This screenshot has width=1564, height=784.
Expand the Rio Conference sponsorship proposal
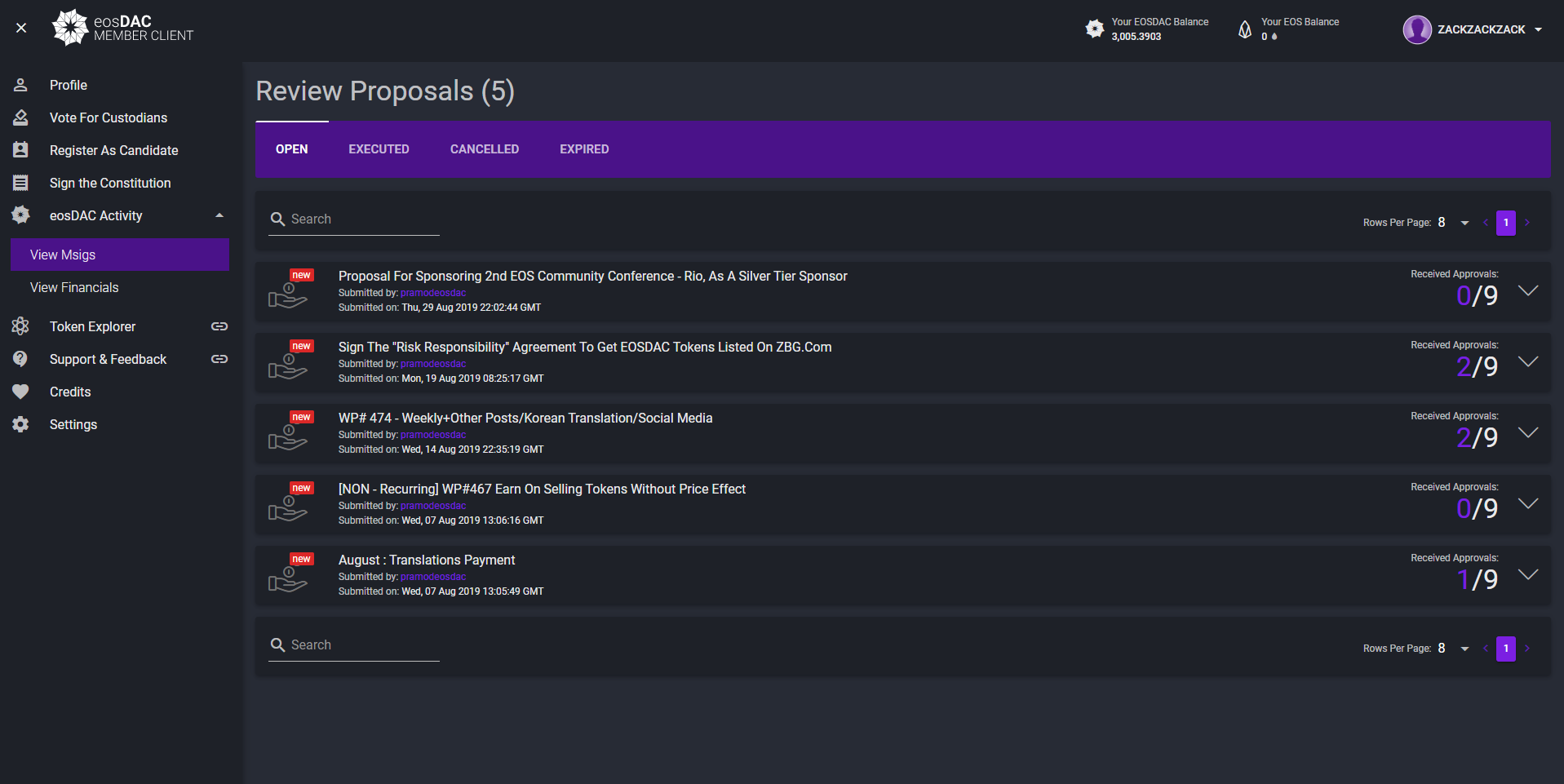(1528, 290)
